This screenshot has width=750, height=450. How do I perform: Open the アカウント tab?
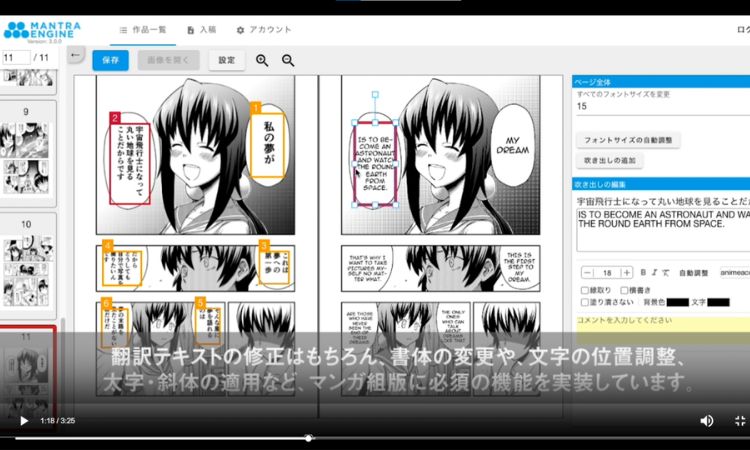point(264,30)
